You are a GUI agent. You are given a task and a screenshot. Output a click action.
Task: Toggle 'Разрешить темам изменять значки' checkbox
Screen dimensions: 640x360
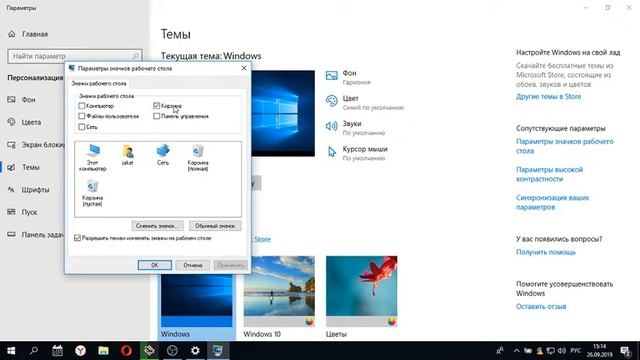pos(78,238)
